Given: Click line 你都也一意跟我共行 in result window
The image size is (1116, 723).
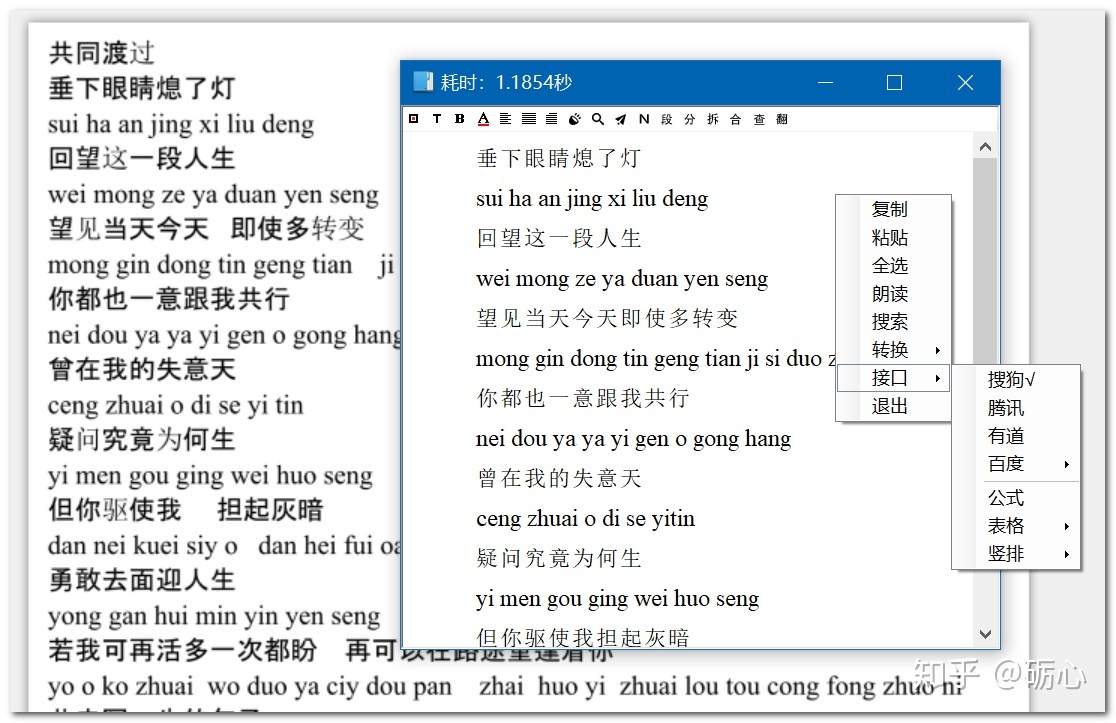Looking at the screenshot, I should pyautogui.click(x=584, y=398).
